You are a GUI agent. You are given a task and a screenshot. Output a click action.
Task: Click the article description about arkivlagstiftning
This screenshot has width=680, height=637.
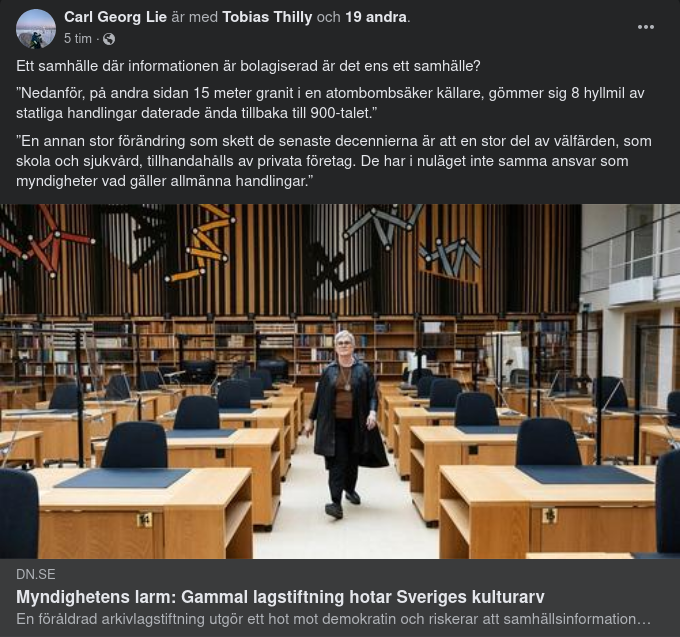click(333, 619)
